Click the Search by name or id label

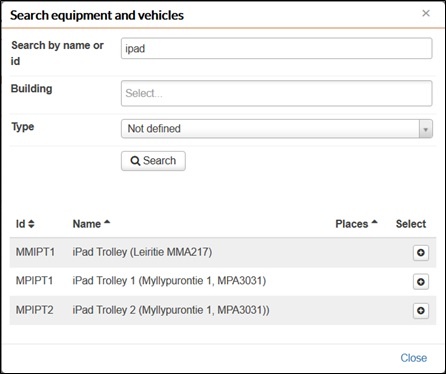[57, 53]
